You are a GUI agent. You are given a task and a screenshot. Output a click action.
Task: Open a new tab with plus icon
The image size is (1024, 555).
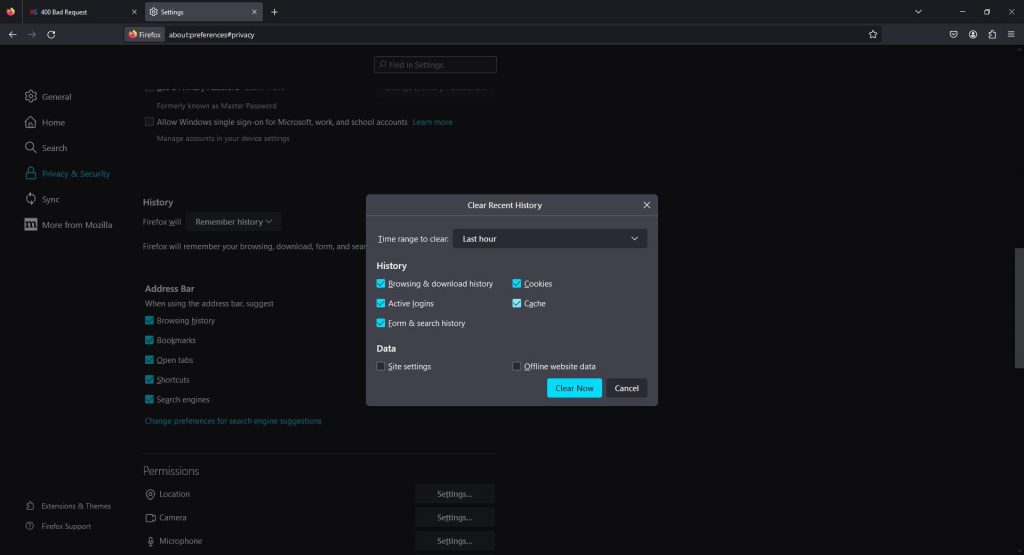tap(274, 12)
